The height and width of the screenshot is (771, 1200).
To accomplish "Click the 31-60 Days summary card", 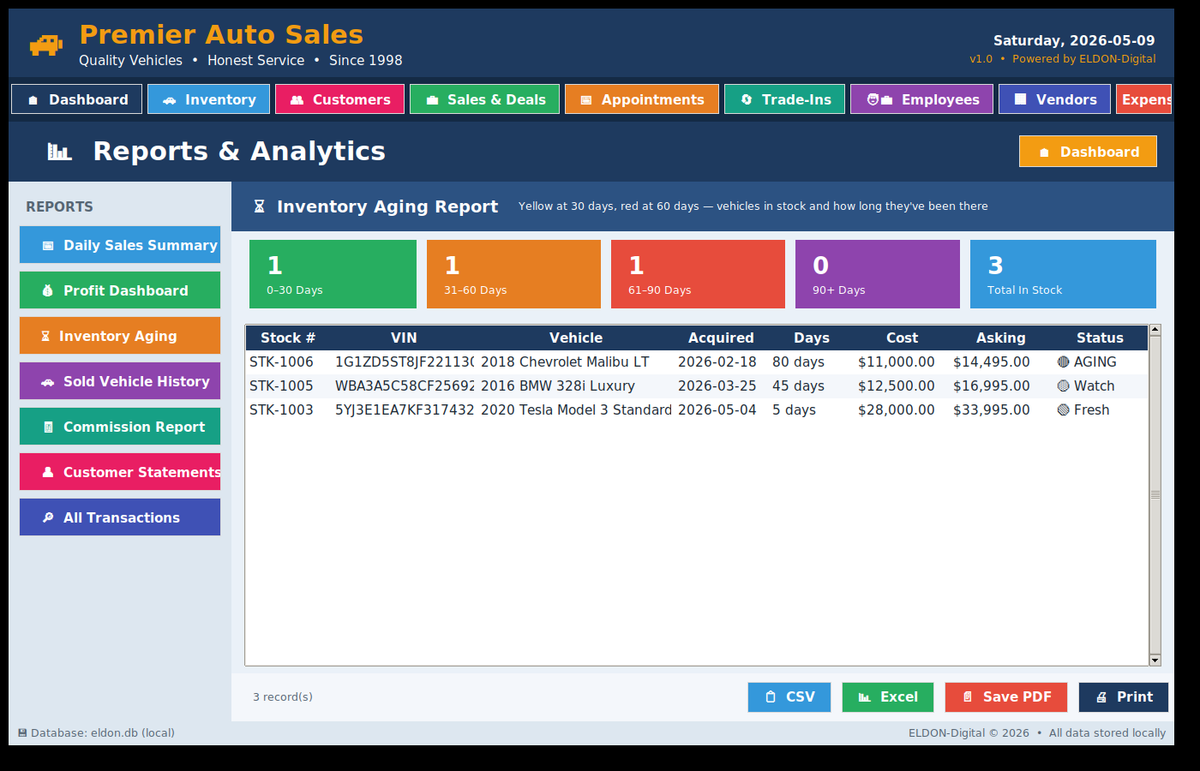I will click(514, 274).
